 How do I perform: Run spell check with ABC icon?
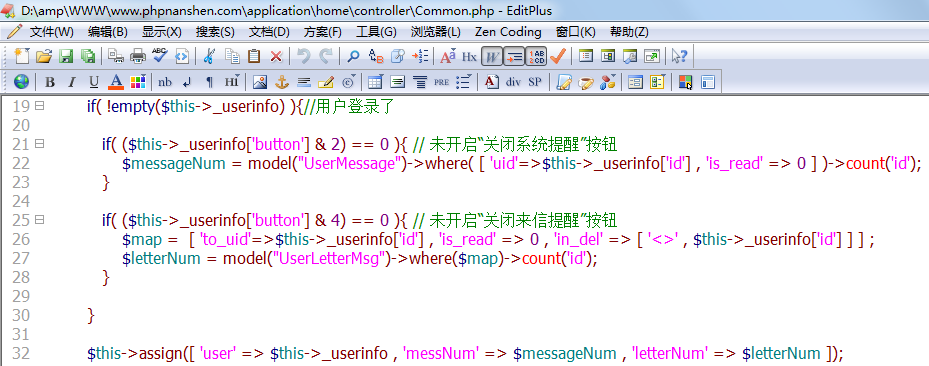(x=159, y=56)
